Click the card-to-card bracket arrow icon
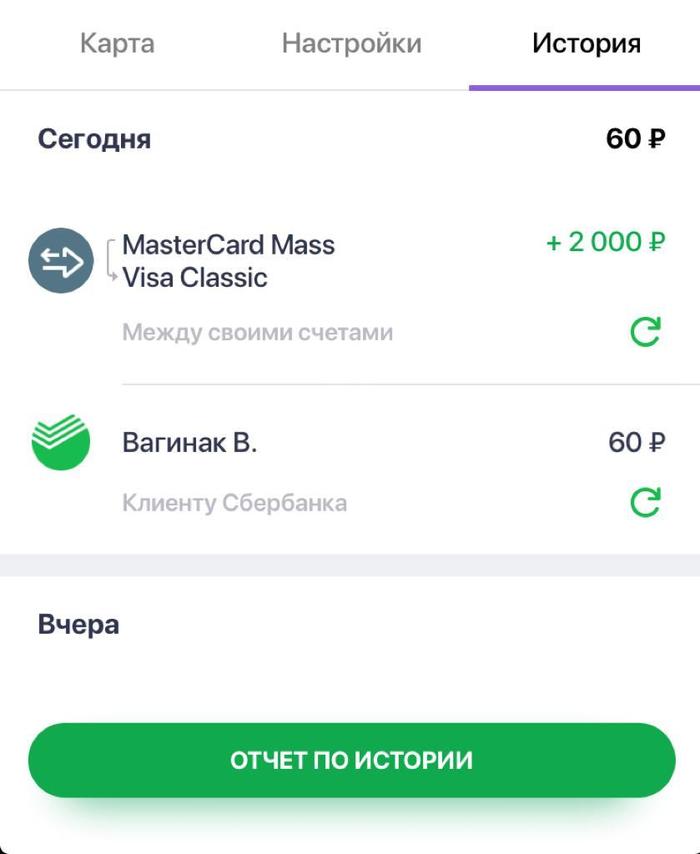Screen dimensions: 700x854 [111, 260]
